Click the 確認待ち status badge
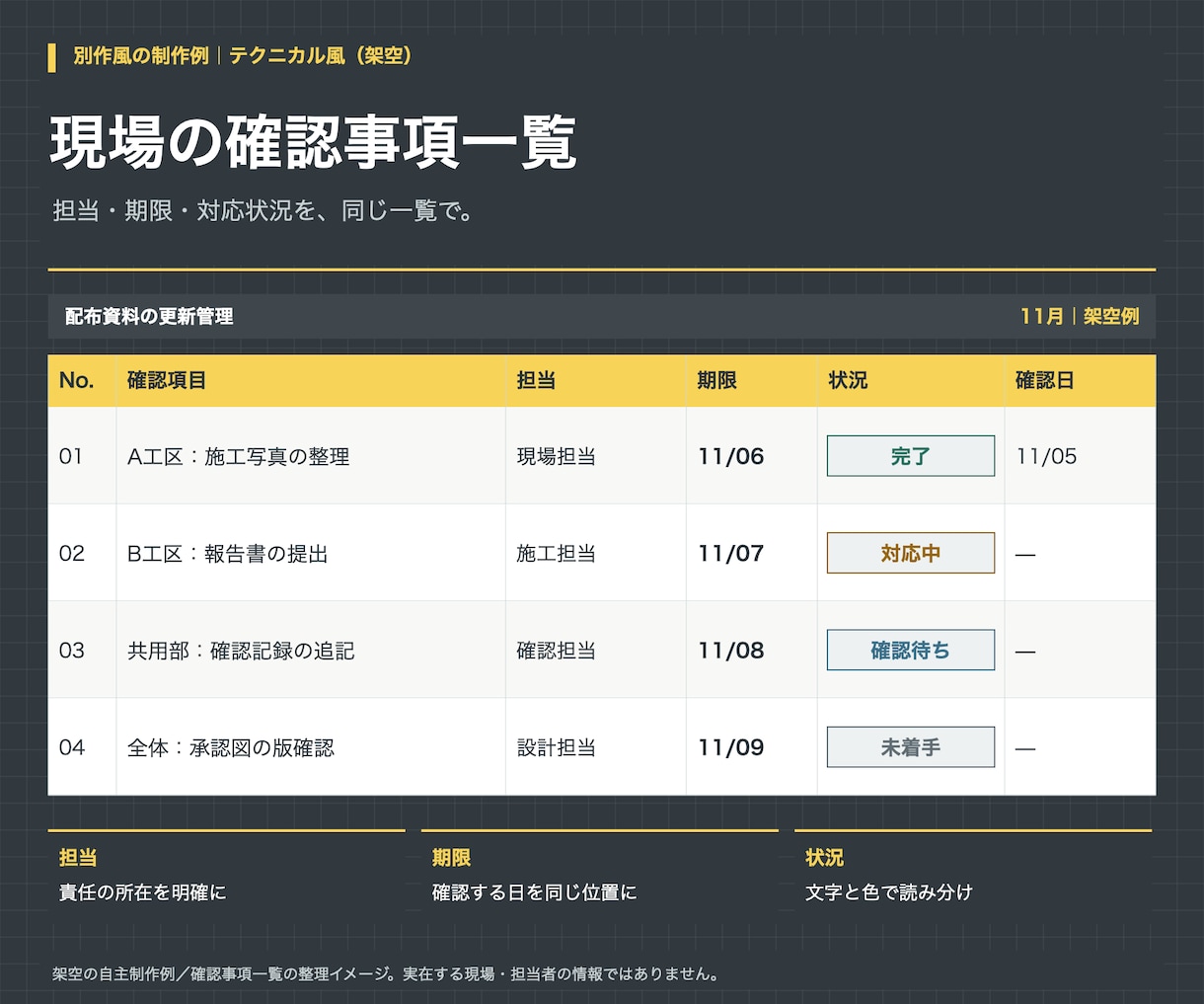This screenshot has height=1004, width=1204. pos(910,651)
